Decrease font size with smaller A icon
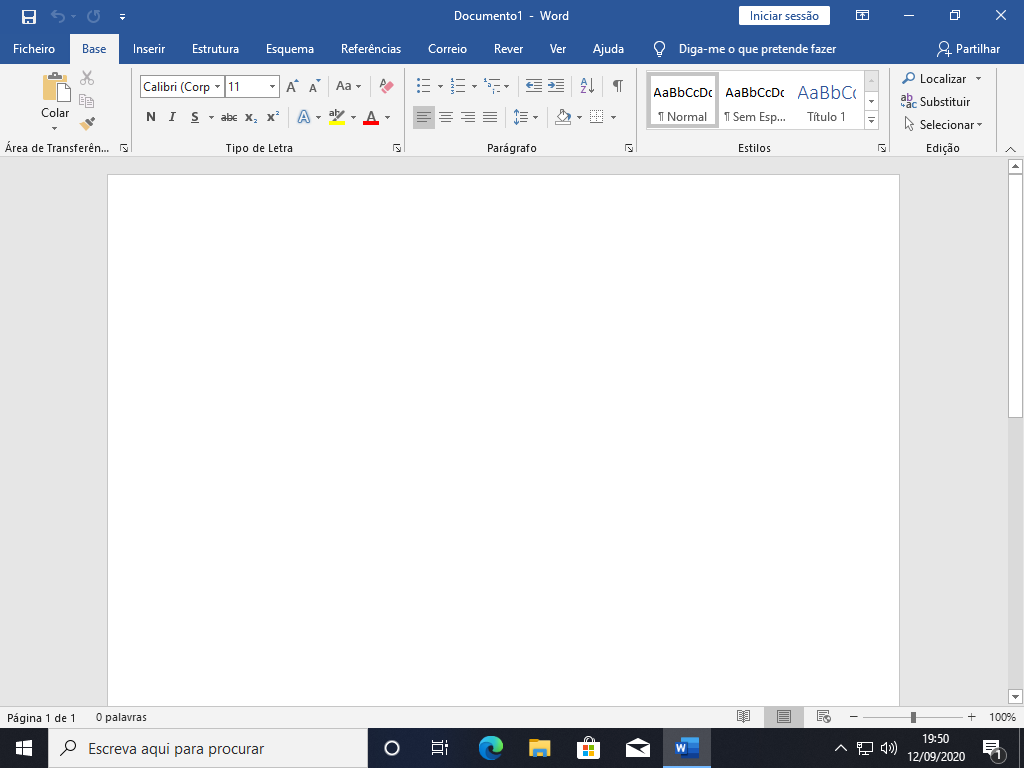This screenshot has width=1024, height=768. (x=315, y=86)
